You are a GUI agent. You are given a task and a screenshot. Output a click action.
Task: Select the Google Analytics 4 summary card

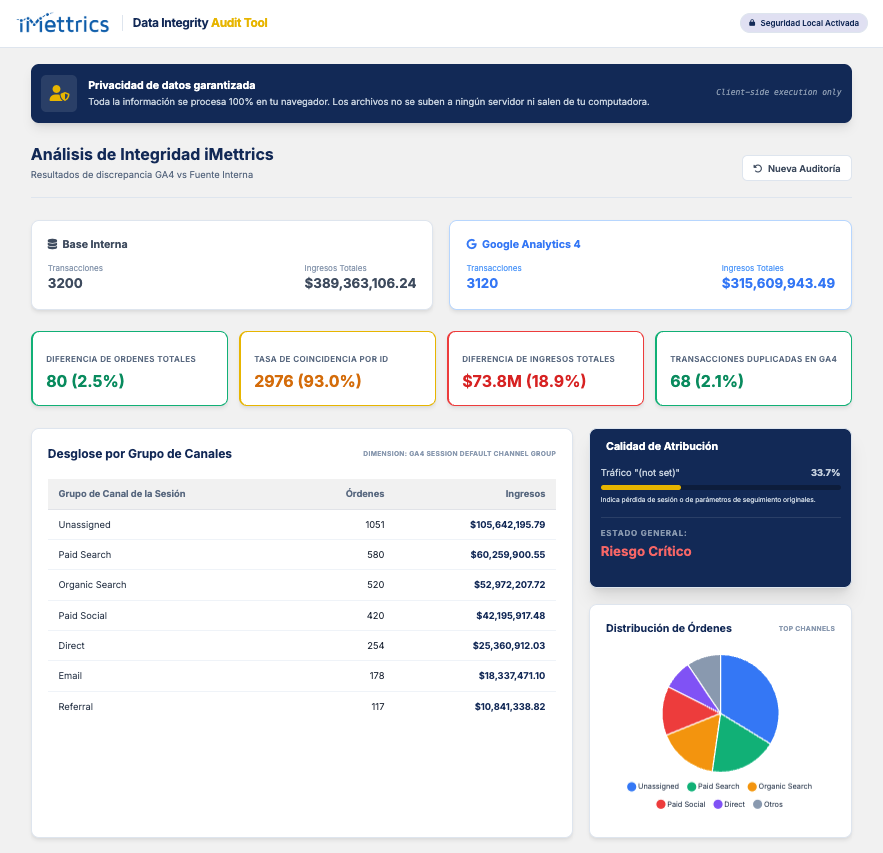652,265
